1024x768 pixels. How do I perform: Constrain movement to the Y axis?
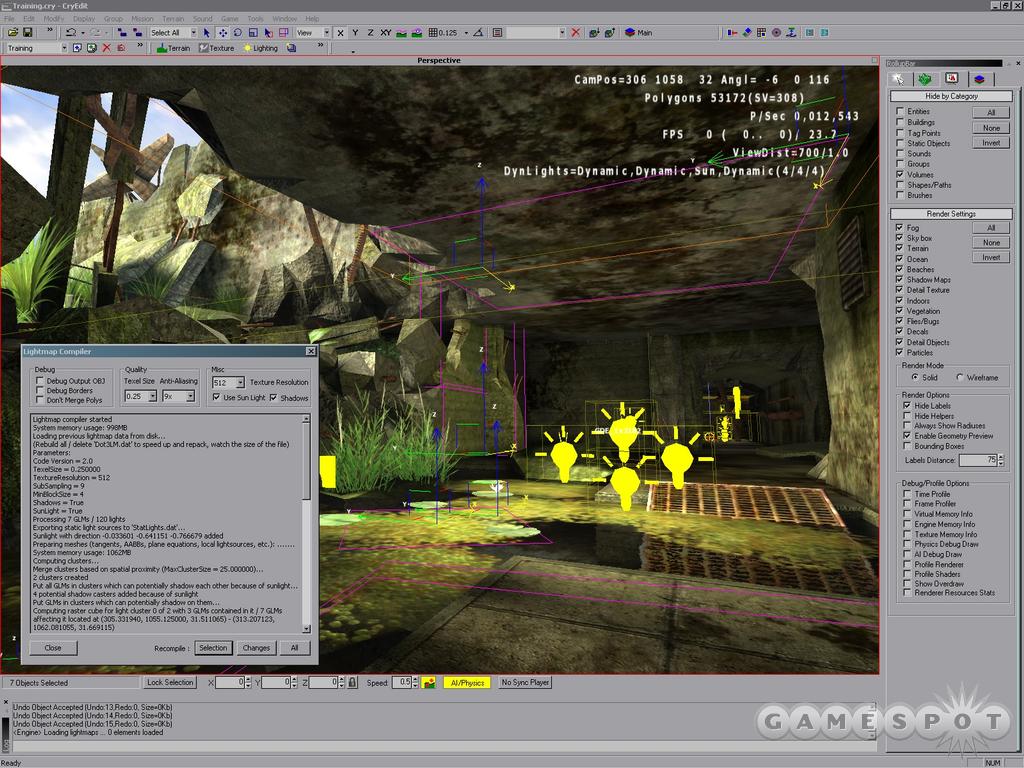355,33
